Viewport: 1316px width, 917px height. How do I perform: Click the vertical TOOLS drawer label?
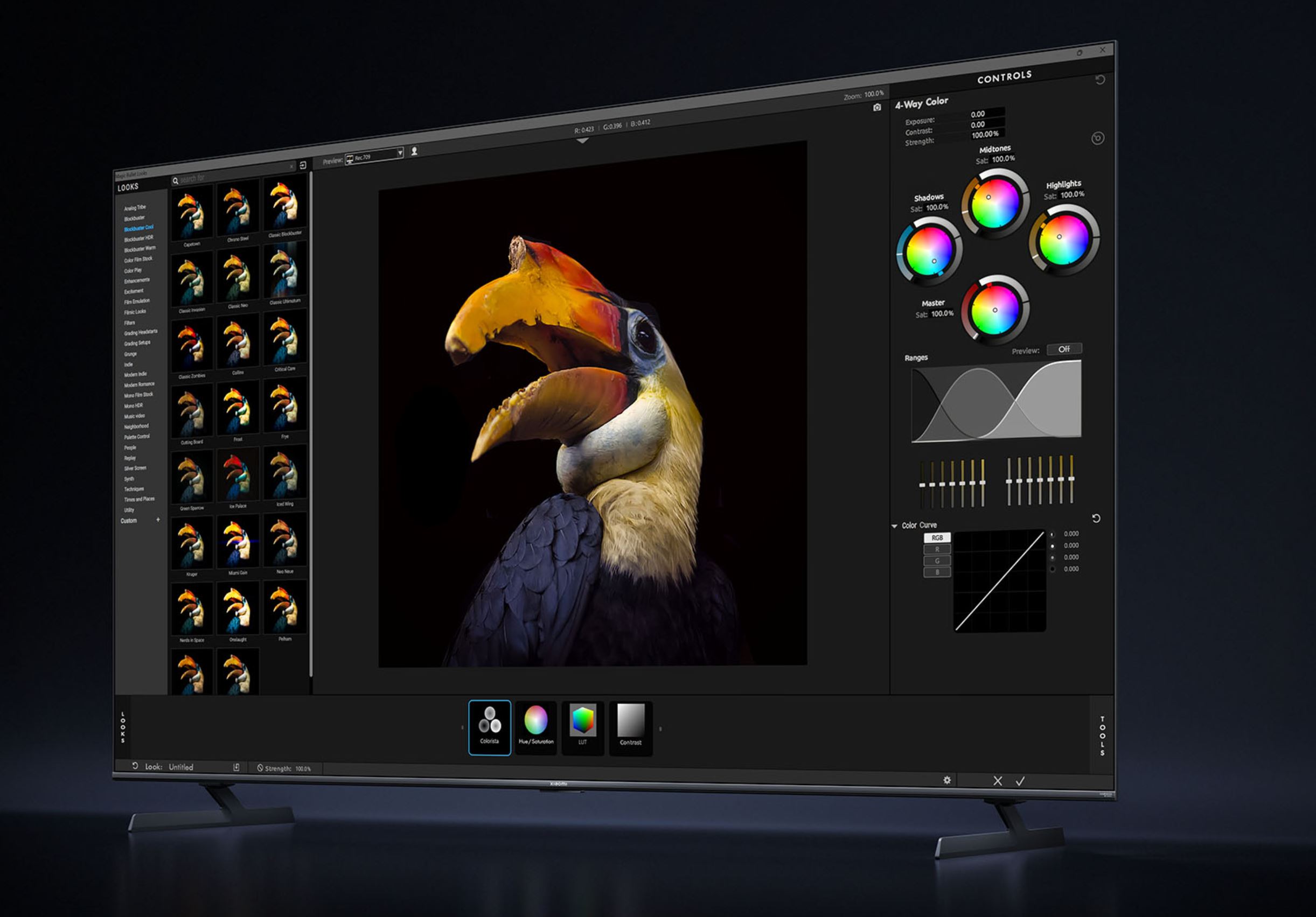pos(1102,736)
